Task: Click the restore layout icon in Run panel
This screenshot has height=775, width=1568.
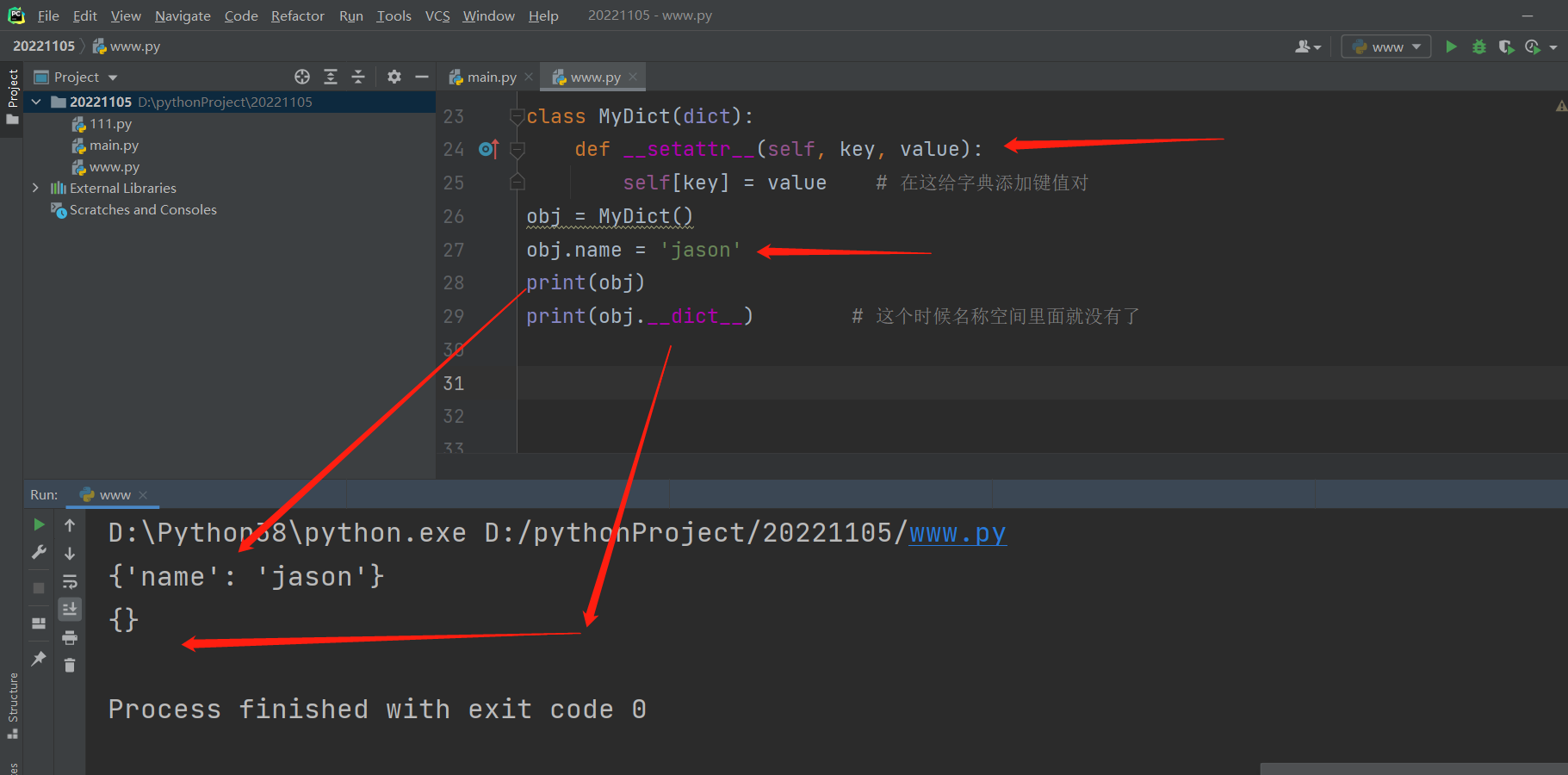Action: pos(39,623)
